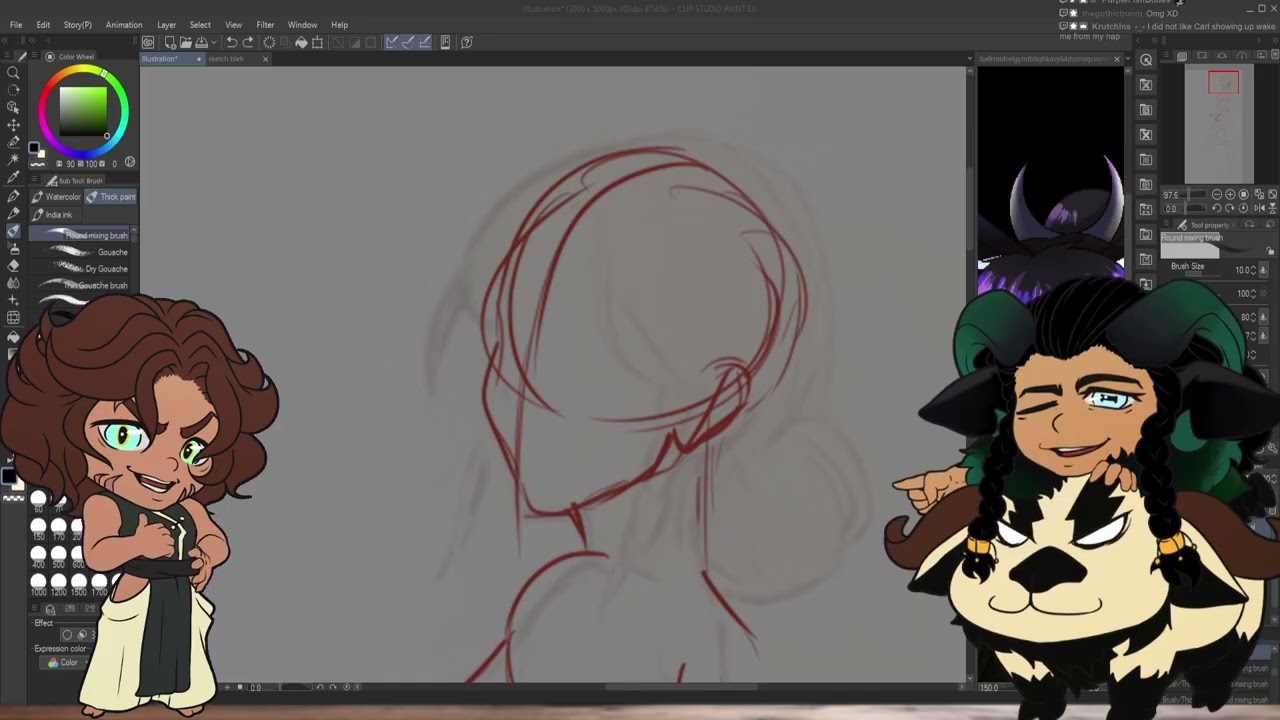1280x720 pixels.
Task: Toggle the third snap to grid button
Action: (x=425, y=42)
